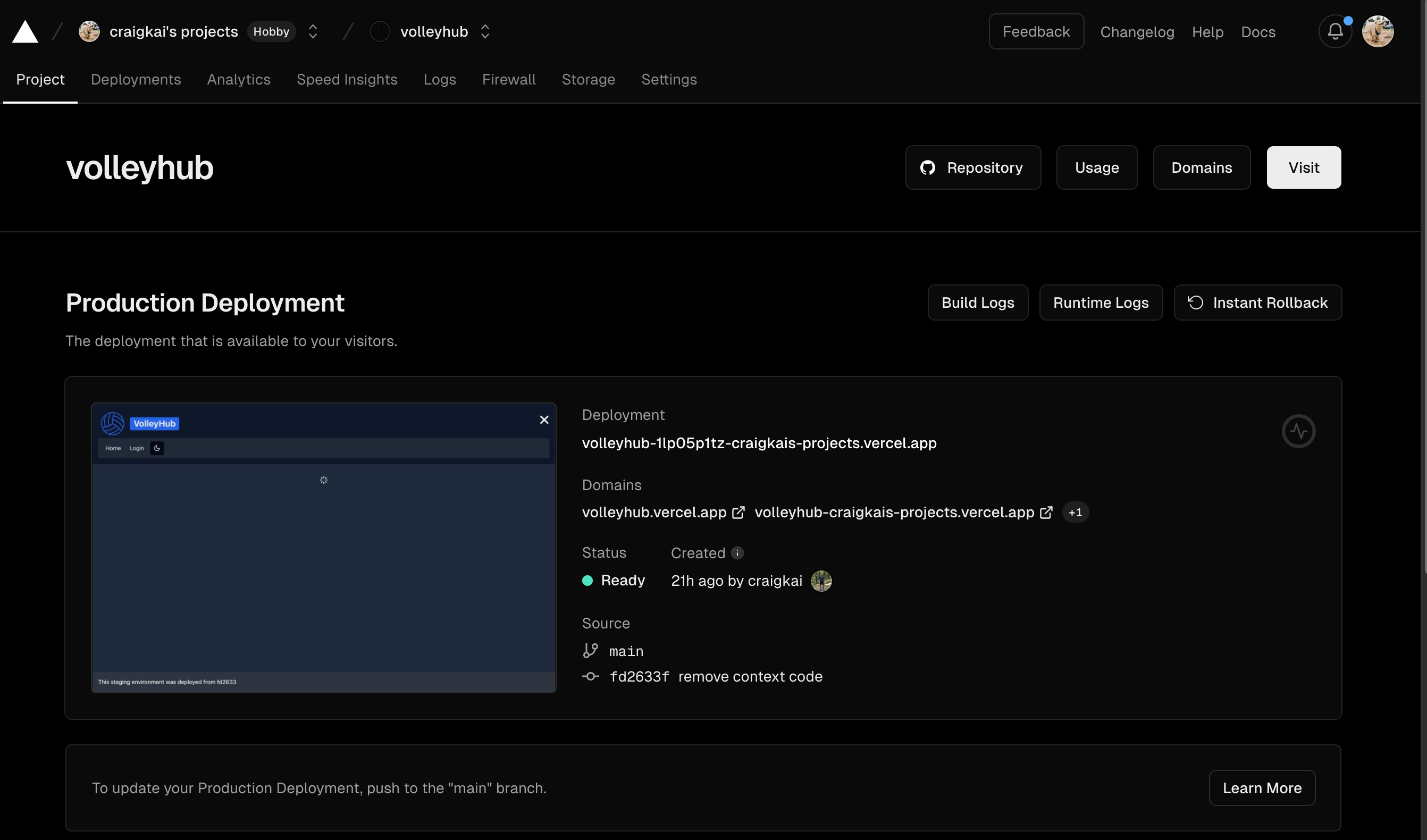
Task: Open the Settings tab
Action: 669,80
